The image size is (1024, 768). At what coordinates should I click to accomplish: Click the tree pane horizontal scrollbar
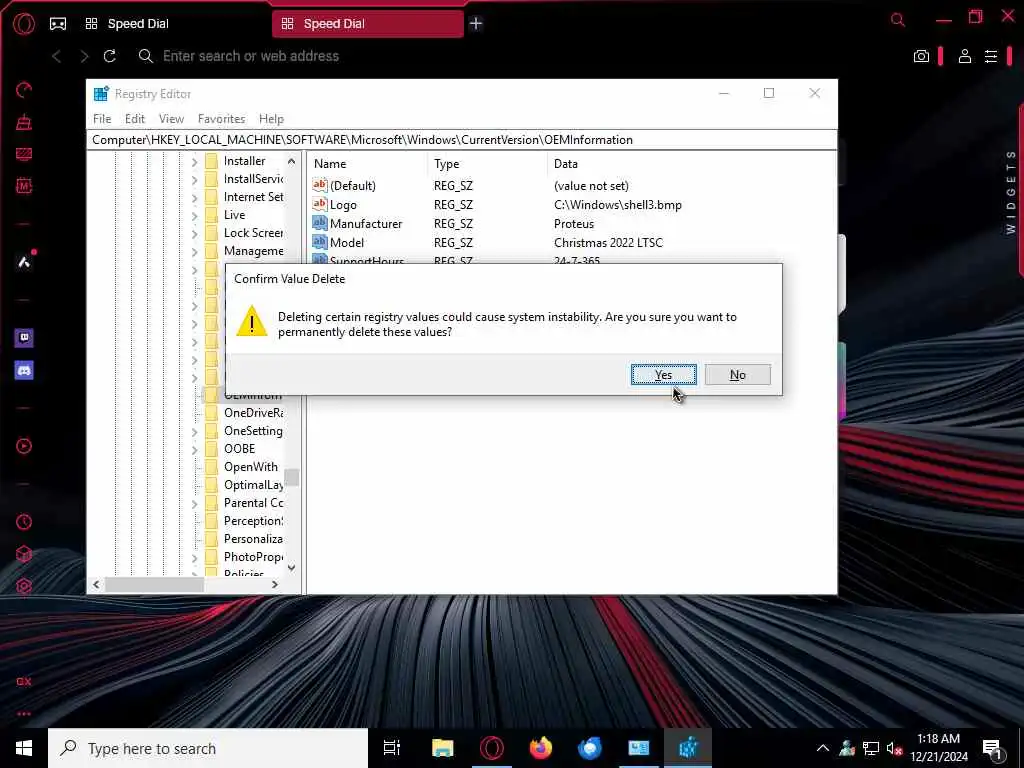pos(155,584)
